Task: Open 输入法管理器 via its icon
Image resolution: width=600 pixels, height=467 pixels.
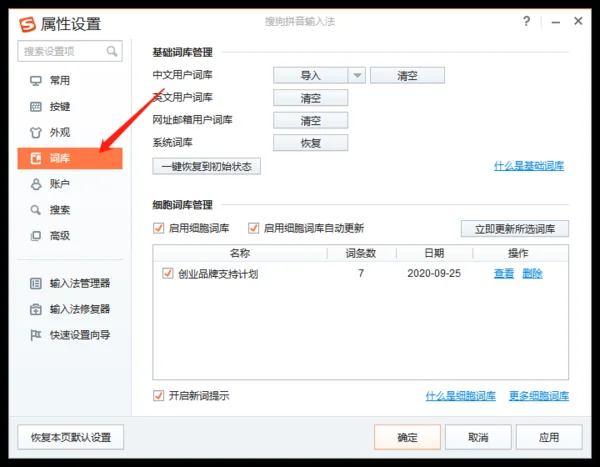Action: pos(36,284)
